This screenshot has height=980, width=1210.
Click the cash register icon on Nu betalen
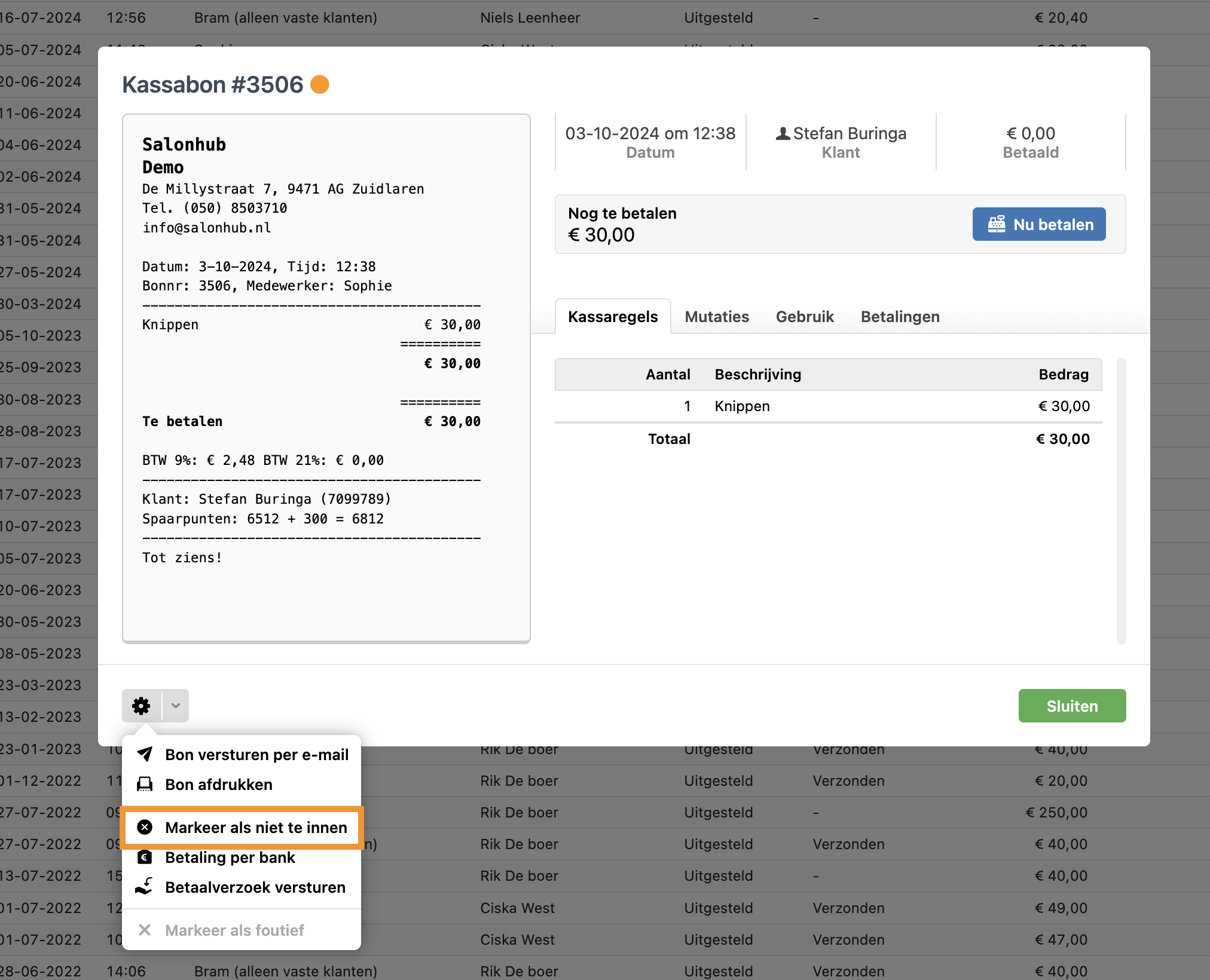click(x=996, y=224)
